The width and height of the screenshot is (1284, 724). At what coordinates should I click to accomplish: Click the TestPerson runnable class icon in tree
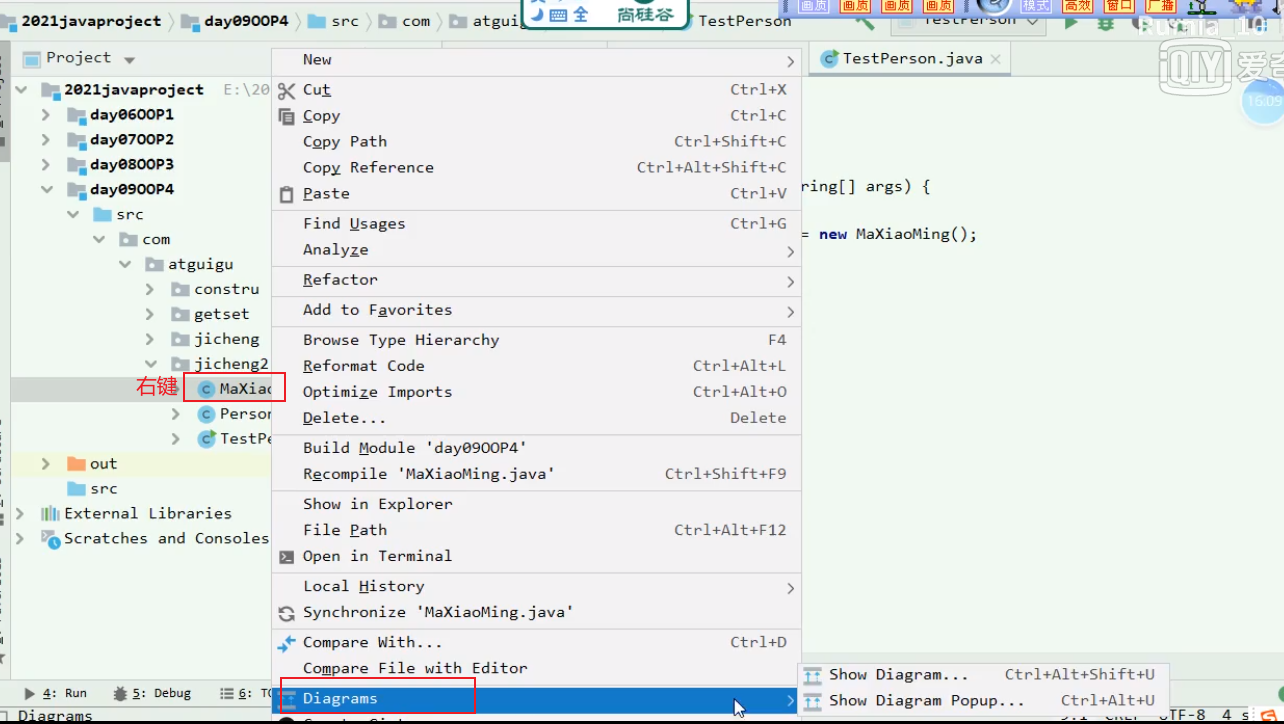point(206,439)
